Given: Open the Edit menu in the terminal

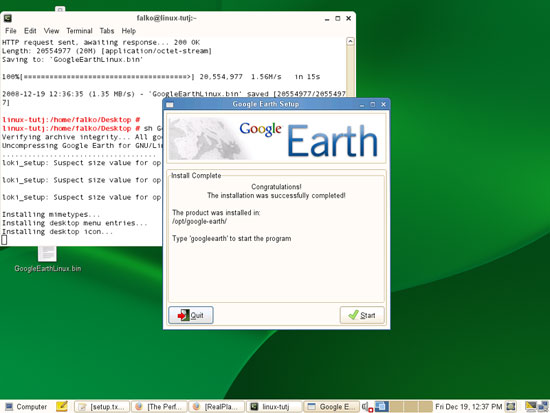Looking at the screenshot, I should [x=30, y=31].
